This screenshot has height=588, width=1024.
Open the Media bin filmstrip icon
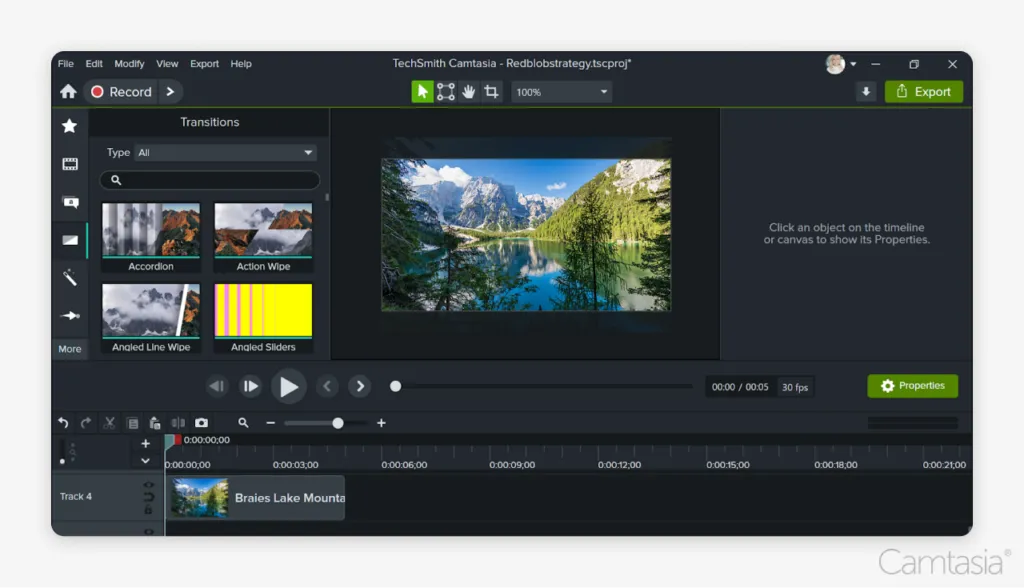[x=70, y=164]
